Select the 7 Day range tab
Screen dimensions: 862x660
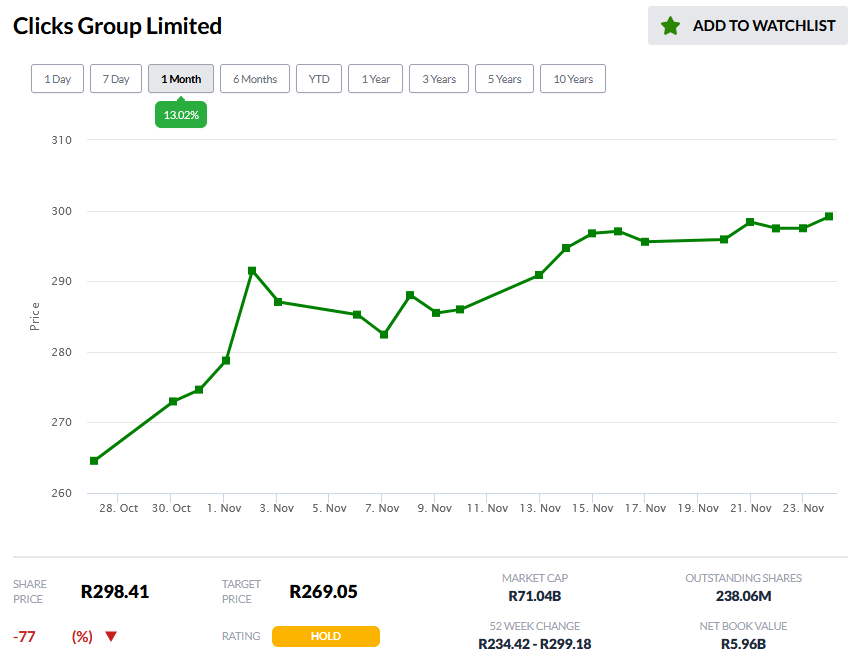[116, 79]
